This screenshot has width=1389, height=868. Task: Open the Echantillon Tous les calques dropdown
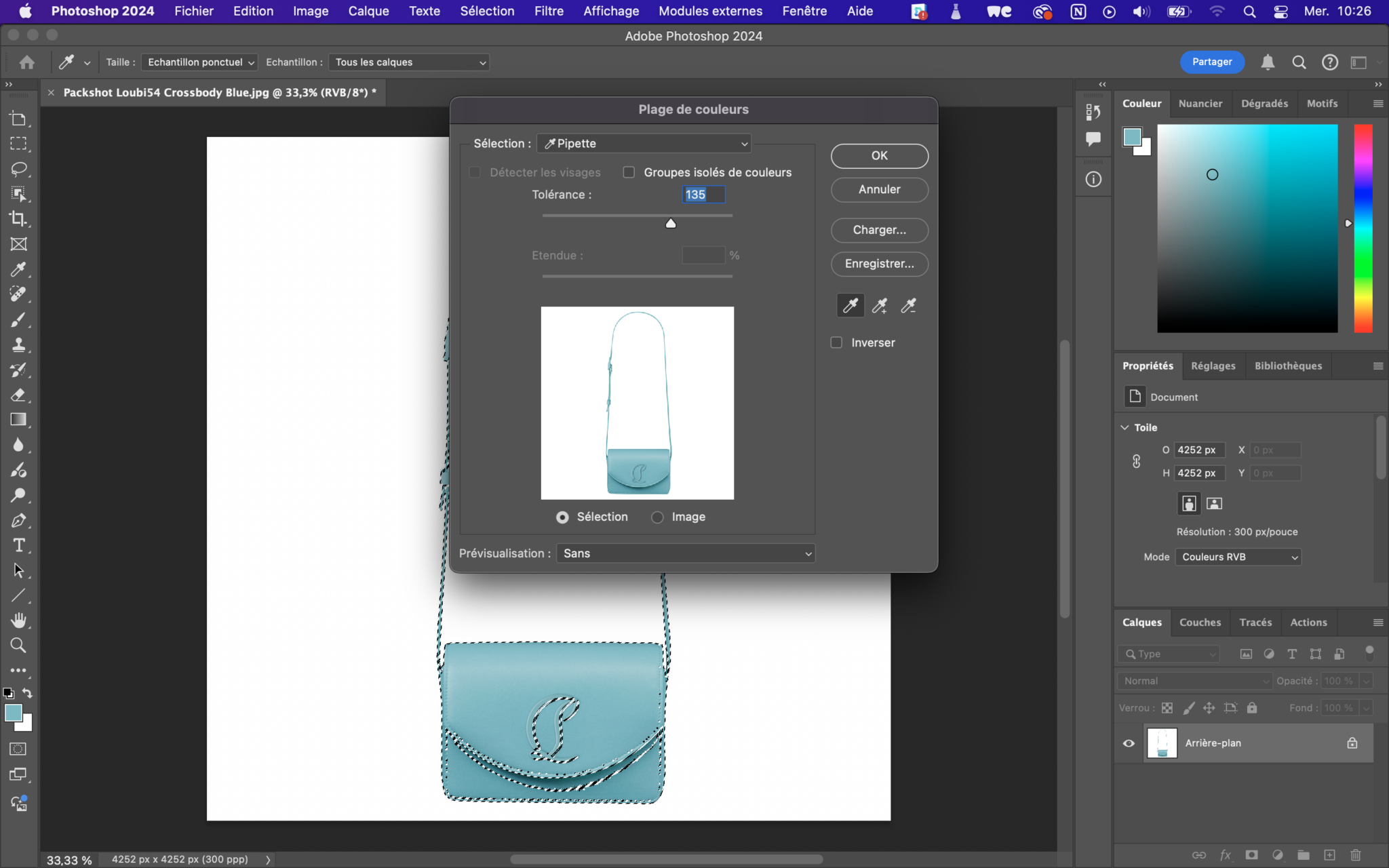(x=409, y=62)
